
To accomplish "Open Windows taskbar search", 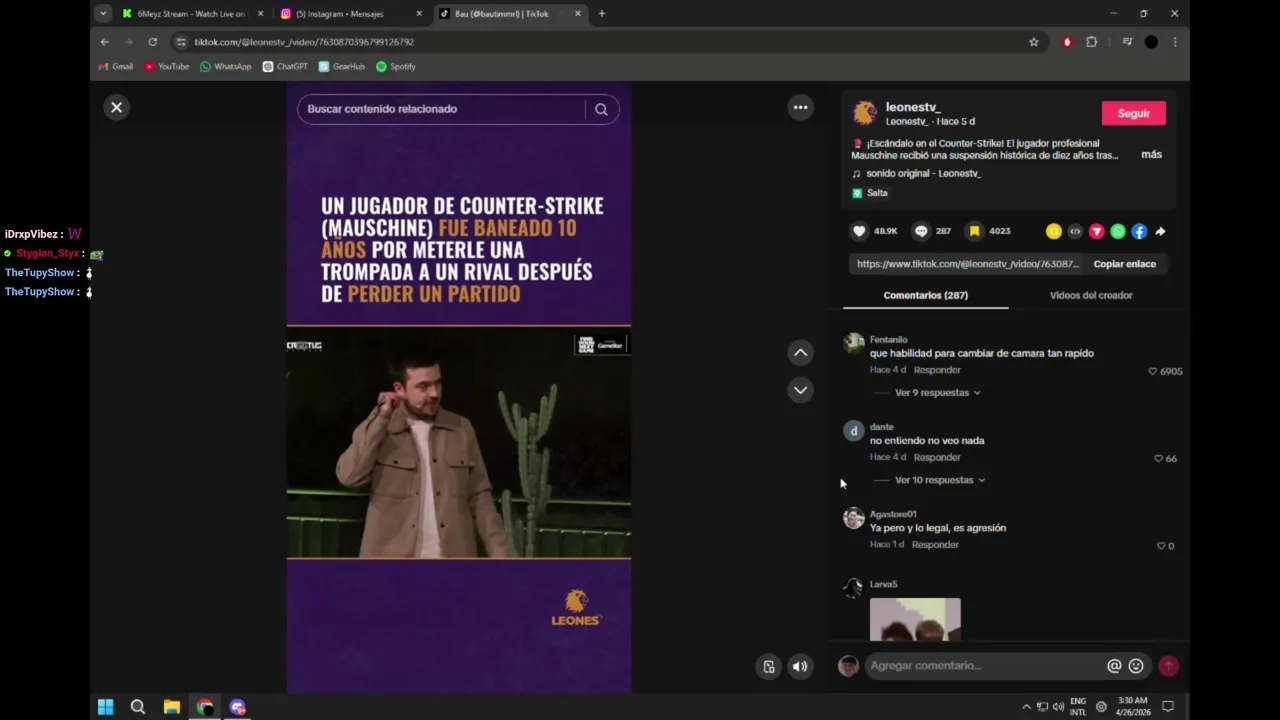I will point(138,707).
